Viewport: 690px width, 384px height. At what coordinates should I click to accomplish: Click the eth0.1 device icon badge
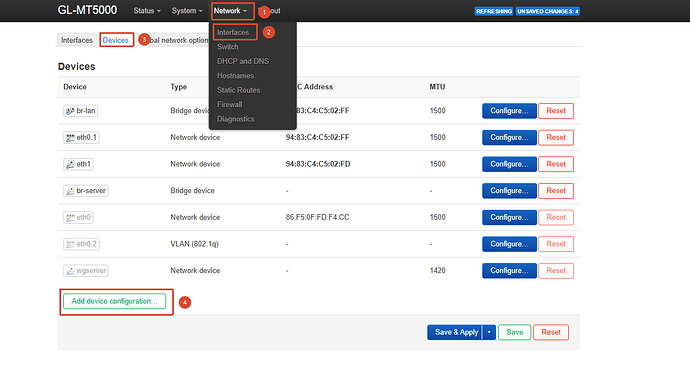pos(81,137)
